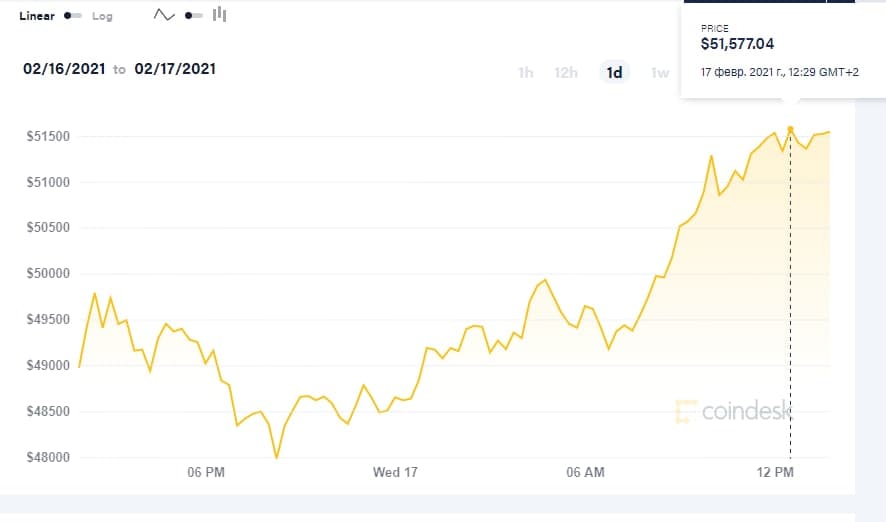Click the 12 PM x-axis label

tap(775, 471)
